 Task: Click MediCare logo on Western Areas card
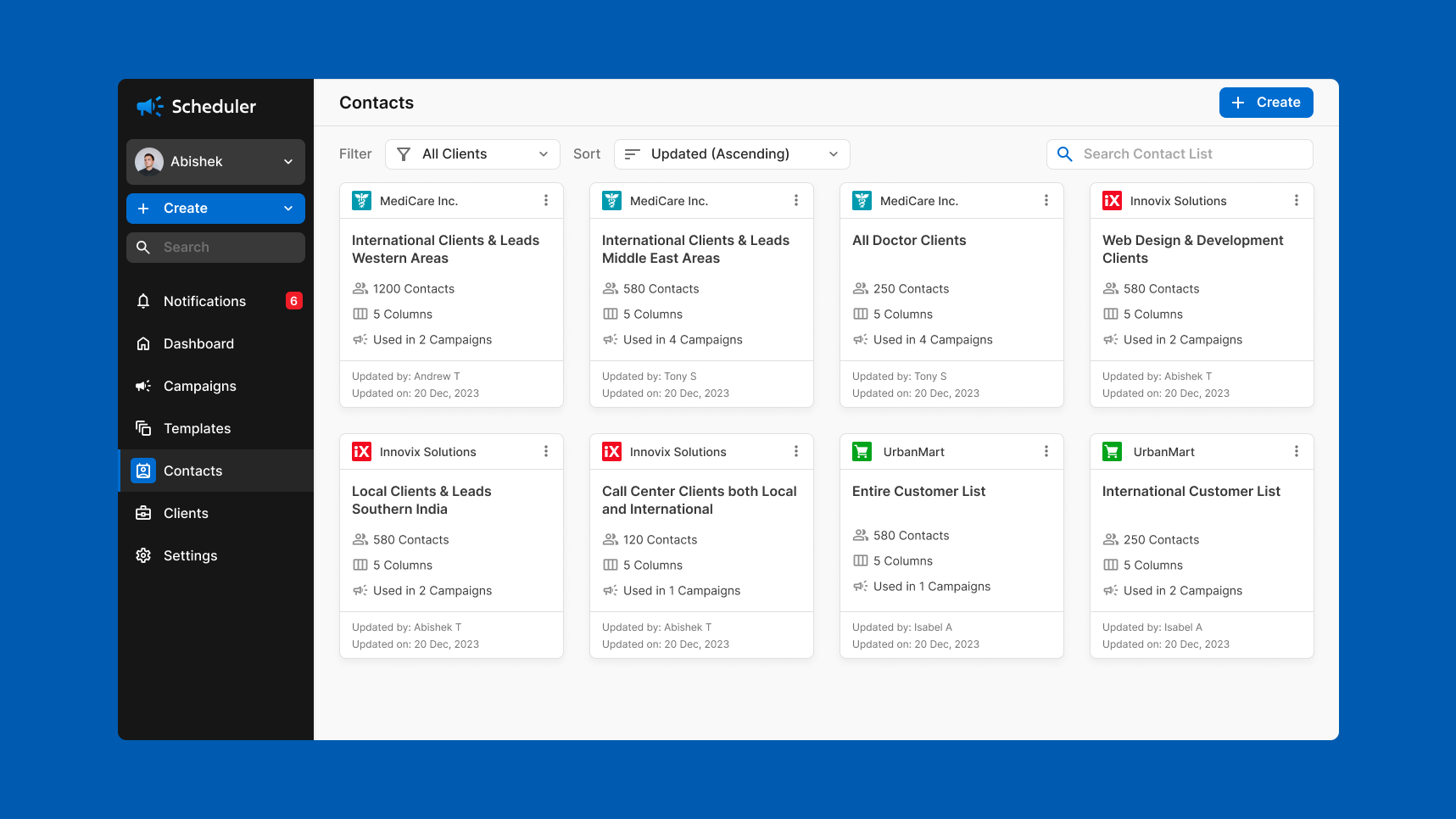click(362, 201)
